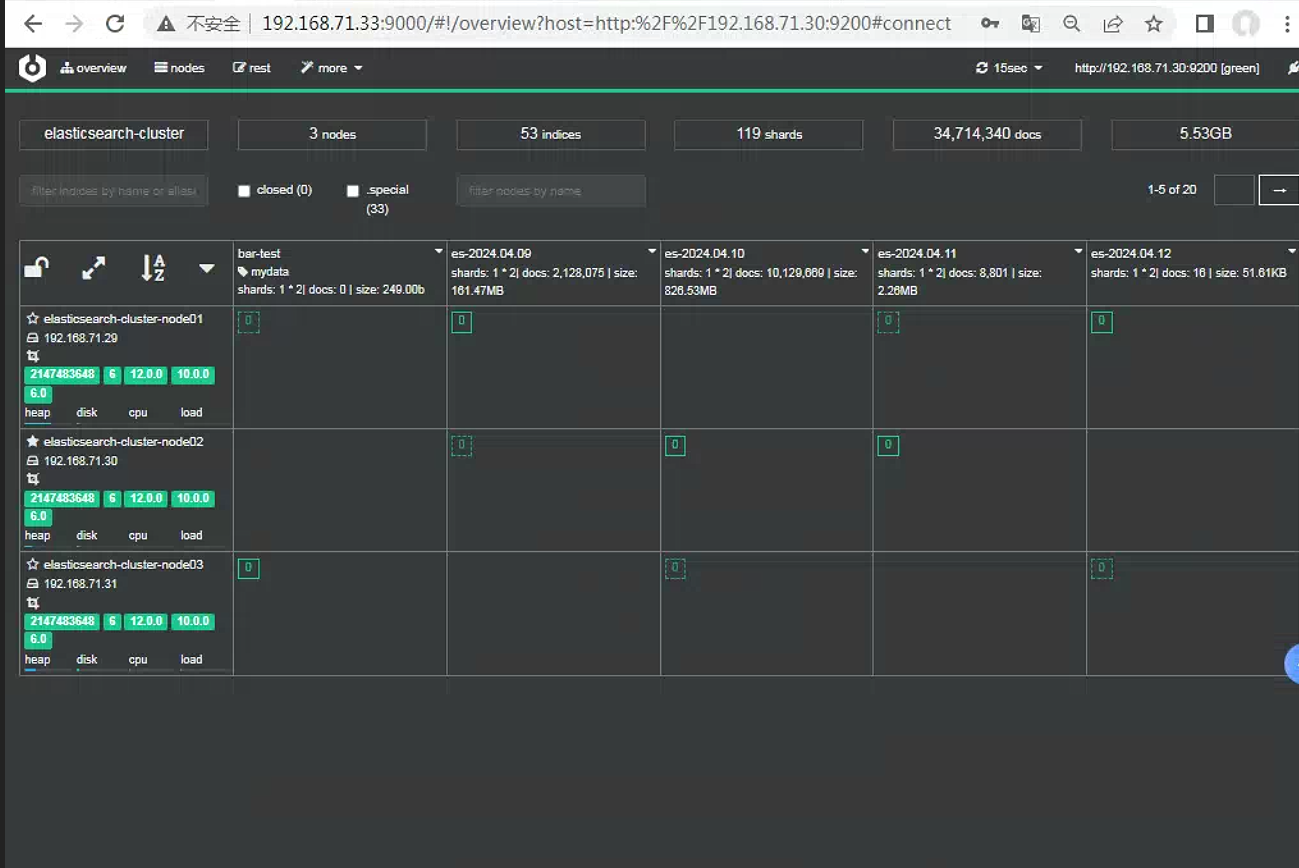
Task: Expand the more menu
Action: click(331, 68)
